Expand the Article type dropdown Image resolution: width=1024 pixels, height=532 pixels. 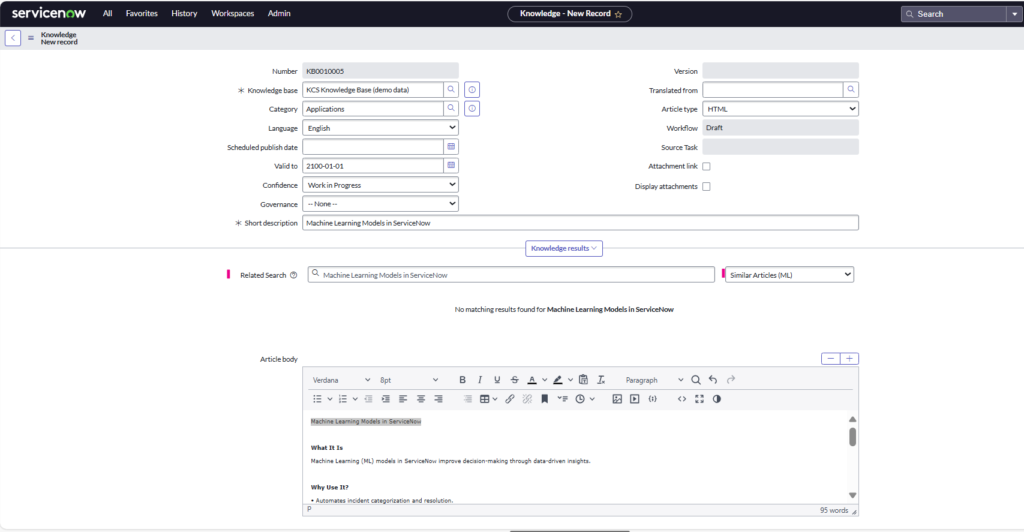coord(780,109)
